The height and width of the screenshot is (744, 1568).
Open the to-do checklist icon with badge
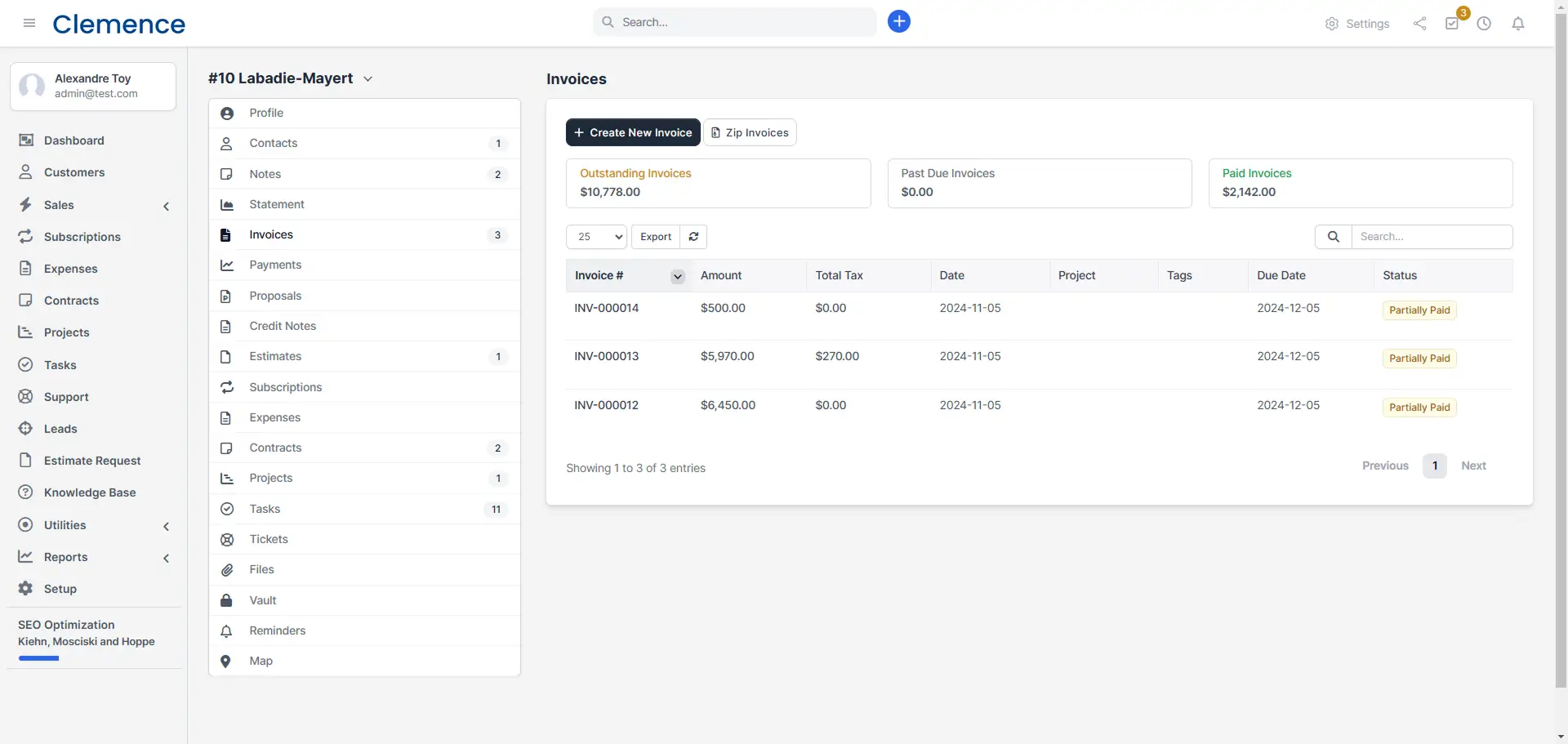(x=1452, y=24)
